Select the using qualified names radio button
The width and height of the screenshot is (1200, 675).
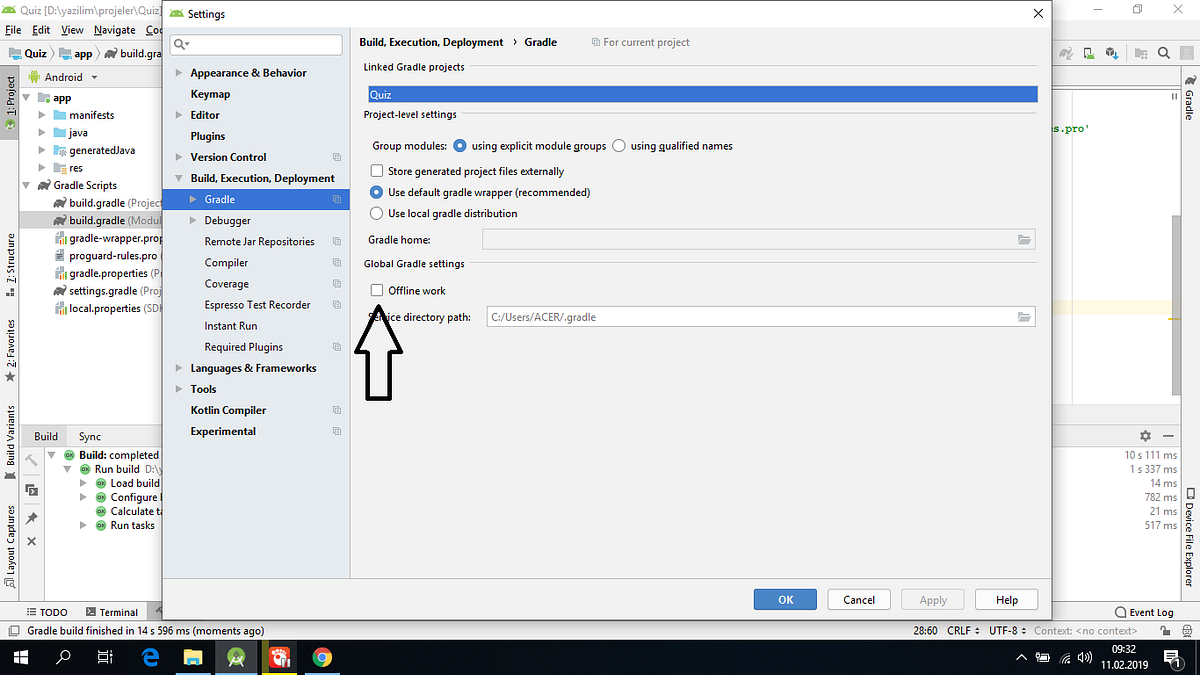[x=618, y=145]
